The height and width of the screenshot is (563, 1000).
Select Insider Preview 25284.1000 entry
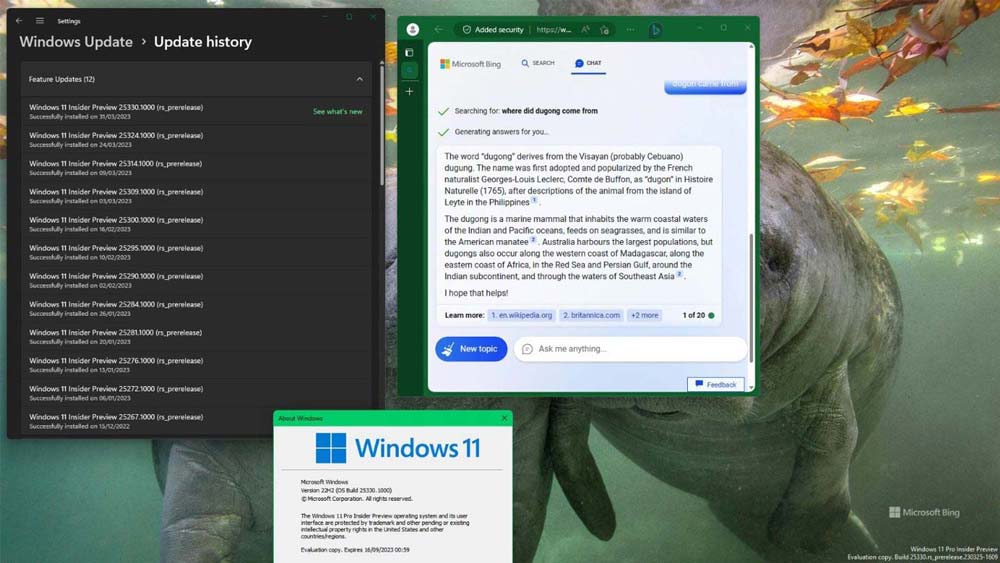click(196, 309)
